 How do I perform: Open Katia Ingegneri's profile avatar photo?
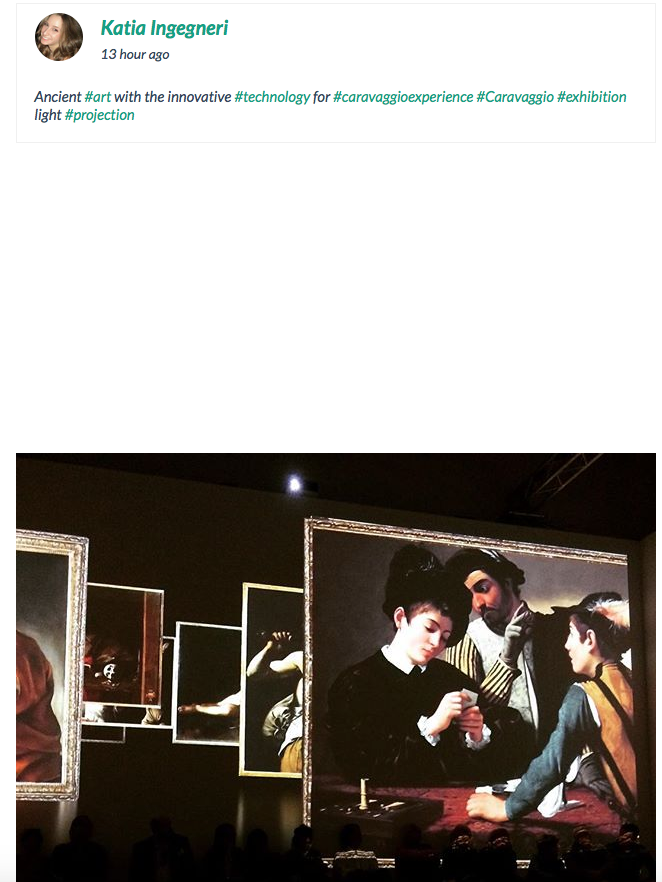click(x=59, y=37)
